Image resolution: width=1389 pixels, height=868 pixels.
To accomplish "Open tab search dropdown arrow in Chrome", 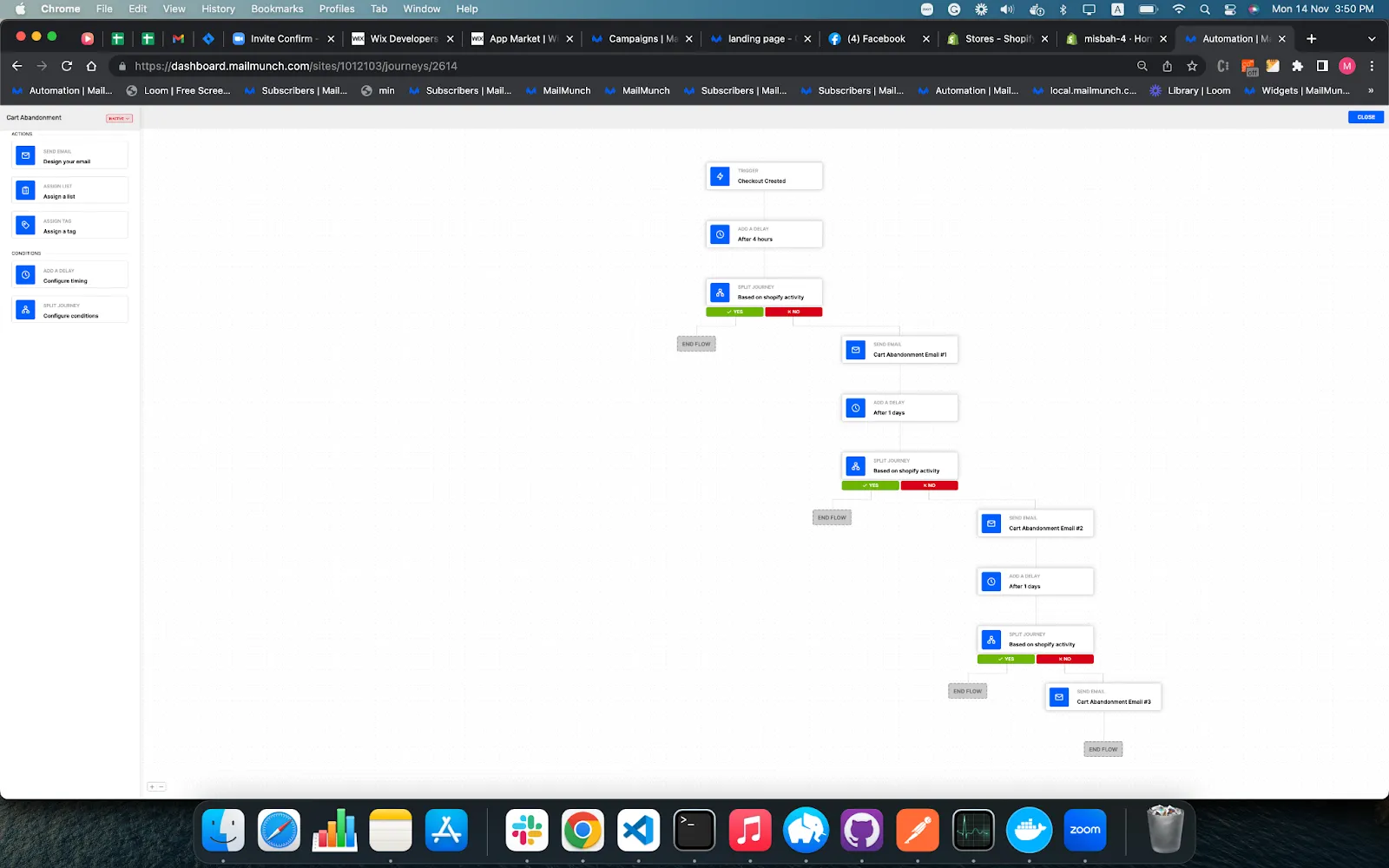I will (1372, 39).
